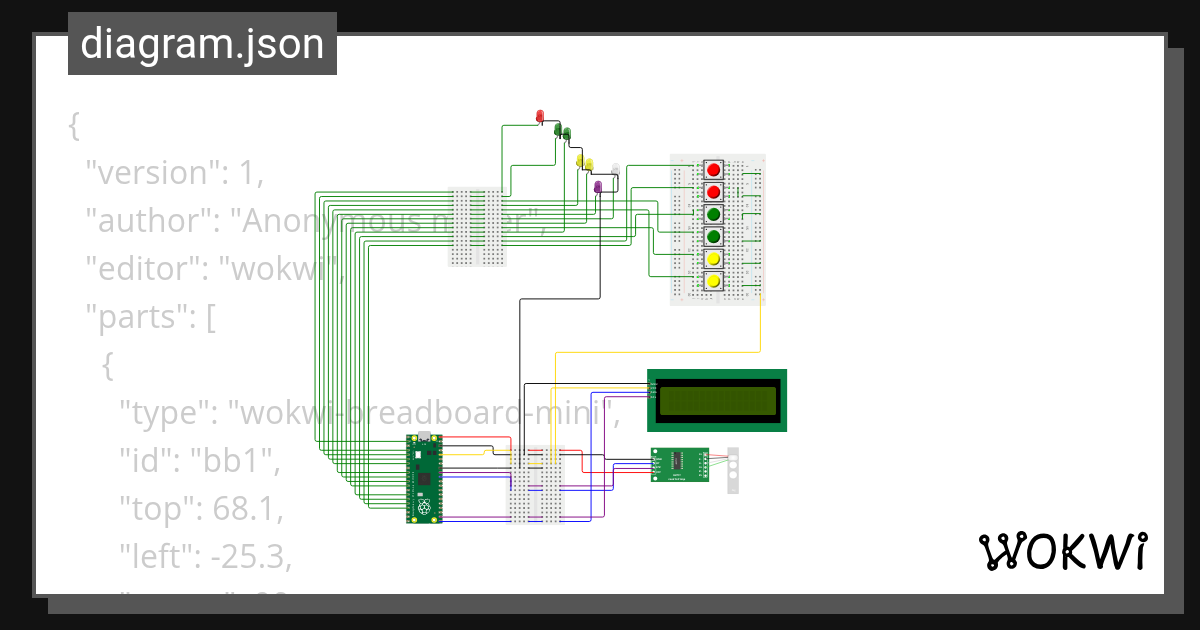Image resolution: width=1200 pixels, height=630 pixels.
Task: Select the purple LED
Action: [x=598, y=186]
